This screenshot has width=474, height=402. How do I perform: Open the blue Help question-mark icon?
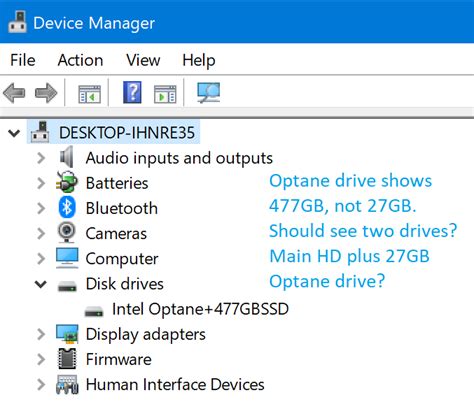click(132, 92)
